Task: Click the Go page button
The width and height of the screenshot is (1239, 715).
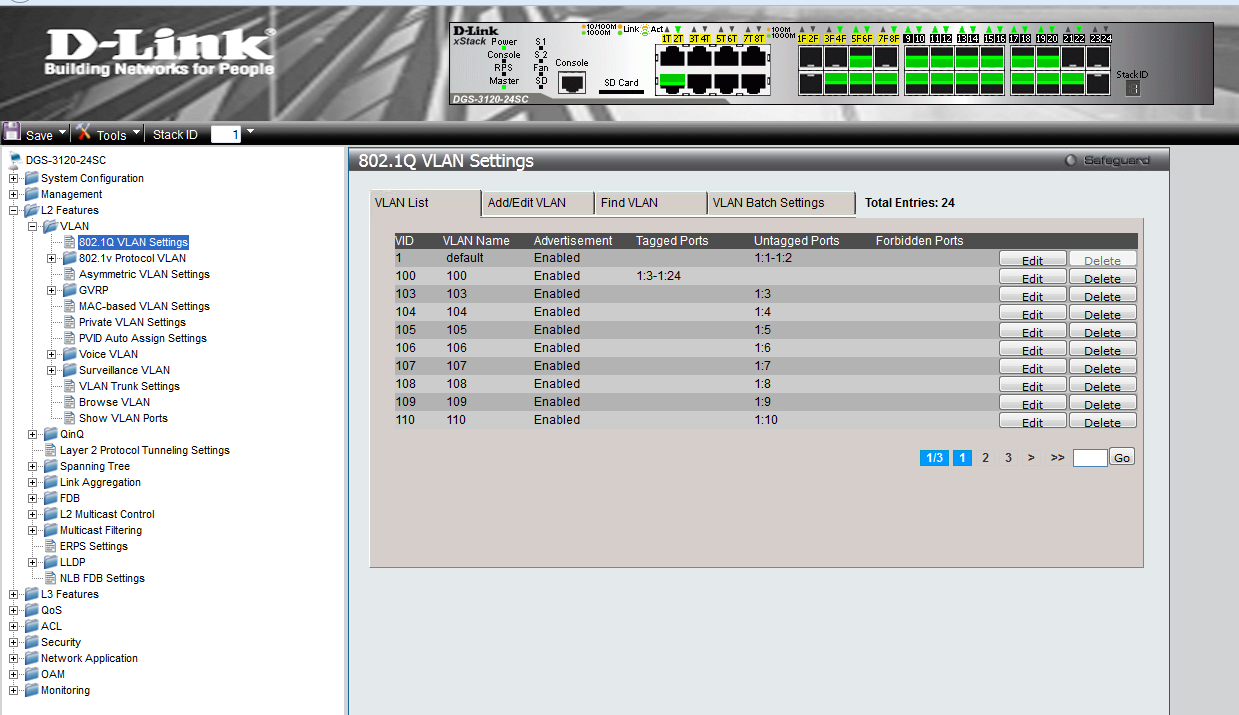Action: point(1122,457)
